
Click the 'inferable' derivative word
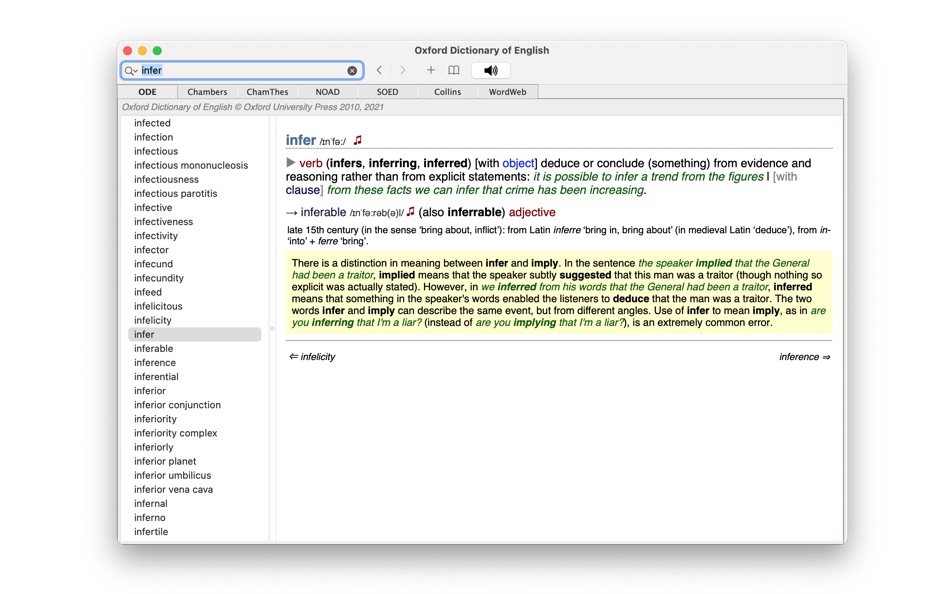[x=324, y=212]
